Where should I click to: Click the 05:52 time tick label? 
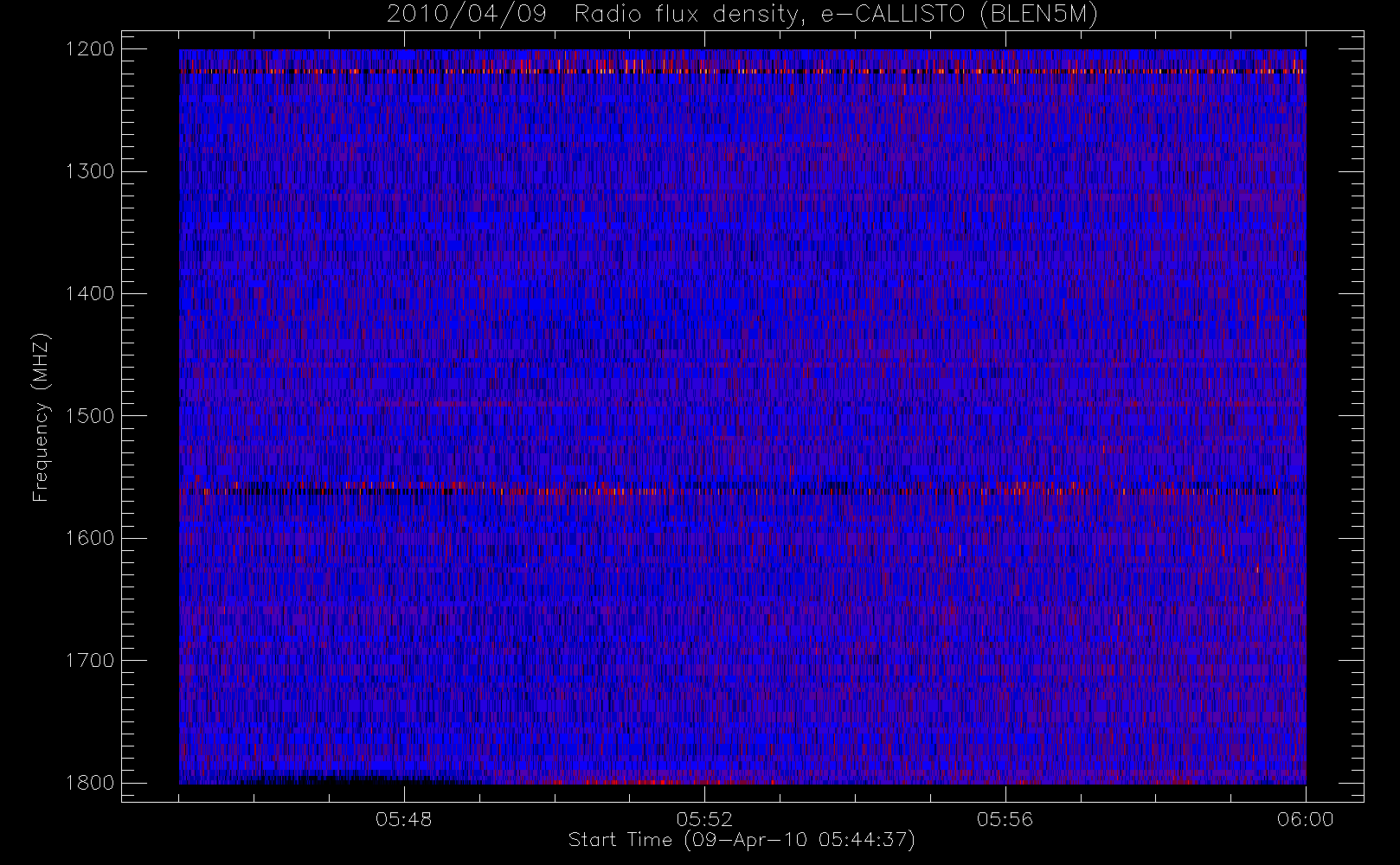pyautogui.click(x=704, y=819)
